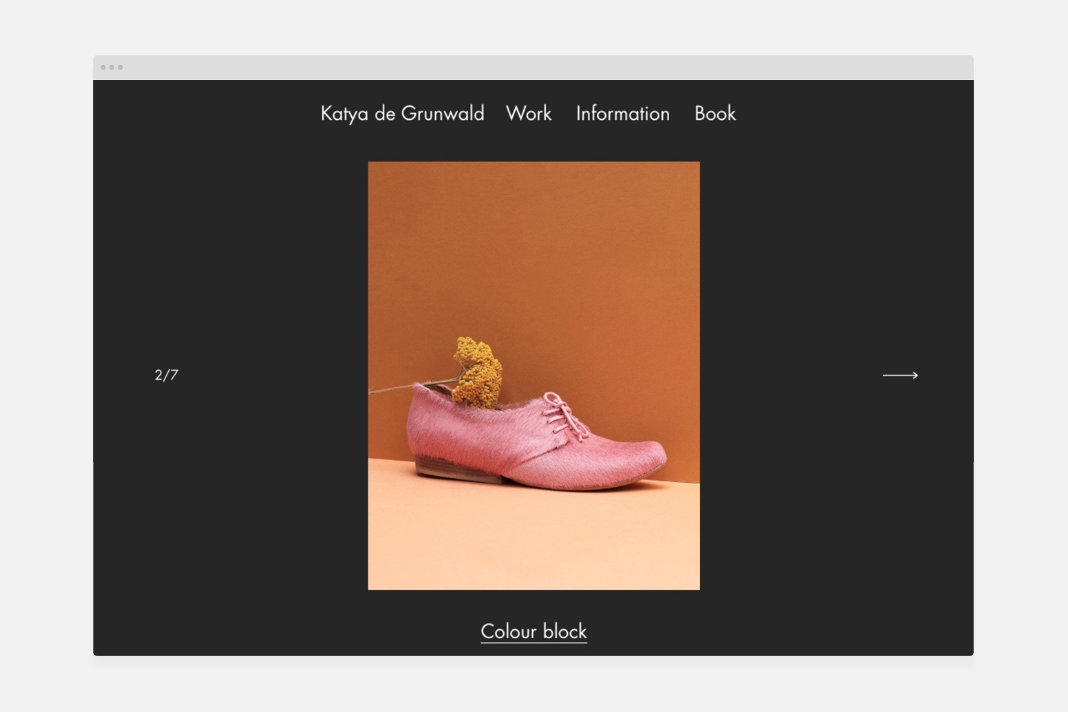This screenshot has width=1068, height=712.
Task: Go to the Book section
Action: click(715, 113)
